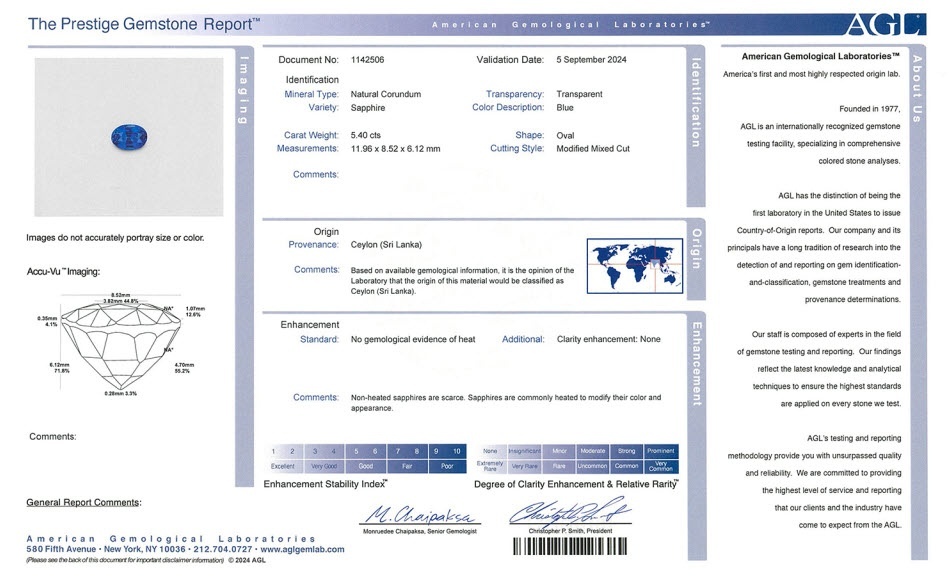Select the vertical About Us tab
The height and width of the screenshot is (578, 952).
click(918, 87)
